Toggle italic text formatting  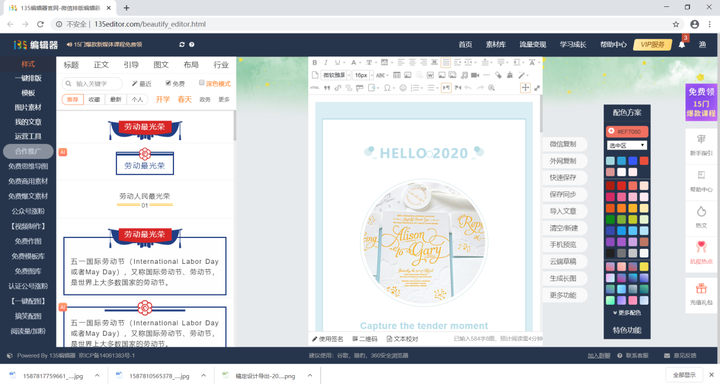tap(326, 62)
